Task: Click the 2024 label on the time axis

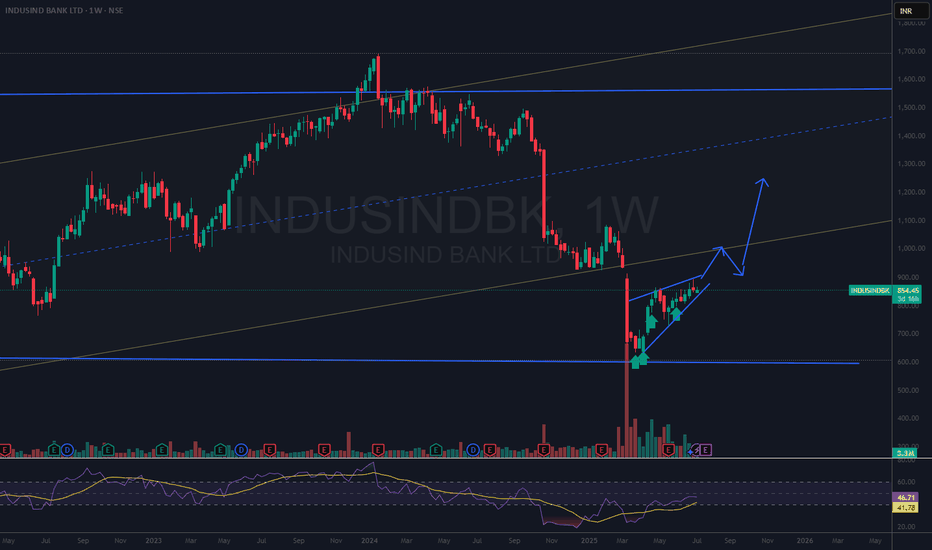Action: click(369, 540)
